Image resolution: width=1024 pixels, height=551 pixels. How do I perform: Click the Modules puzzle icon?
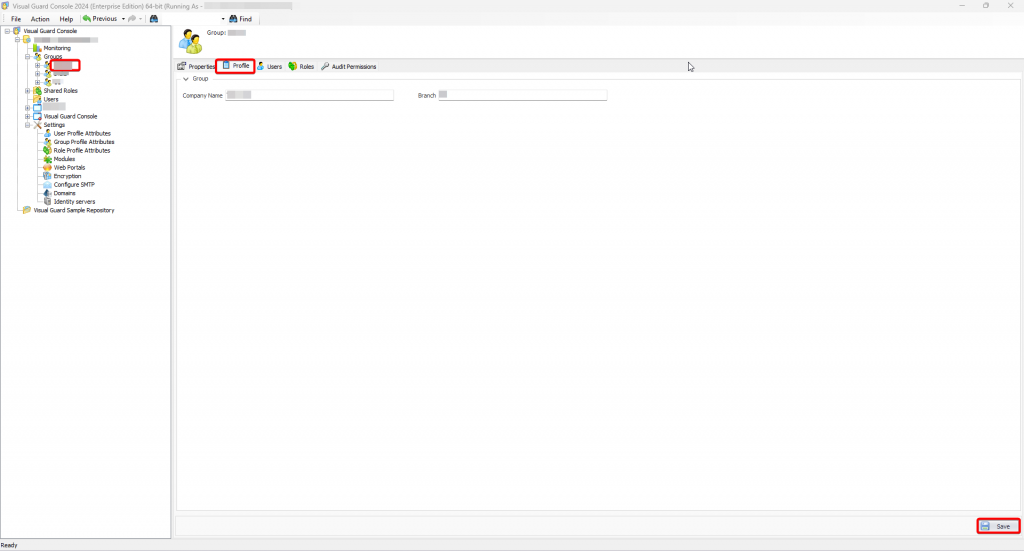pyautogui.click(x=47, y=159)
